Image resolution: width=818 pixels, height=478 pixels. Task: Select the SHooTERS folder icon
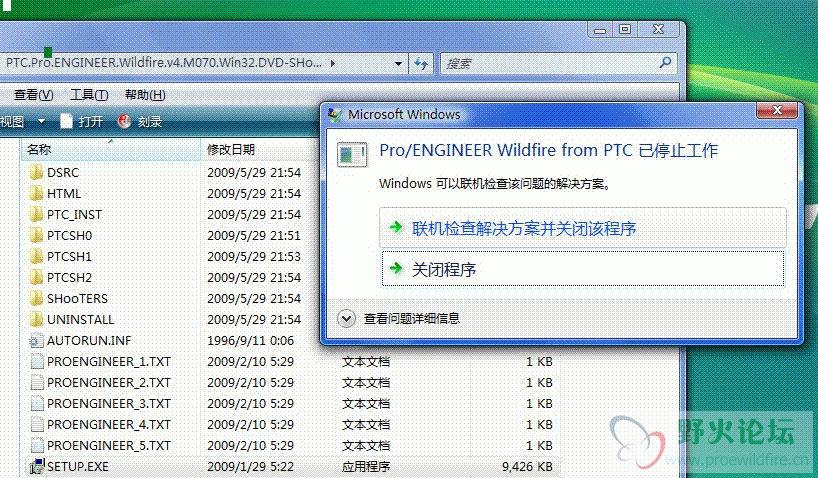[36, 298]
